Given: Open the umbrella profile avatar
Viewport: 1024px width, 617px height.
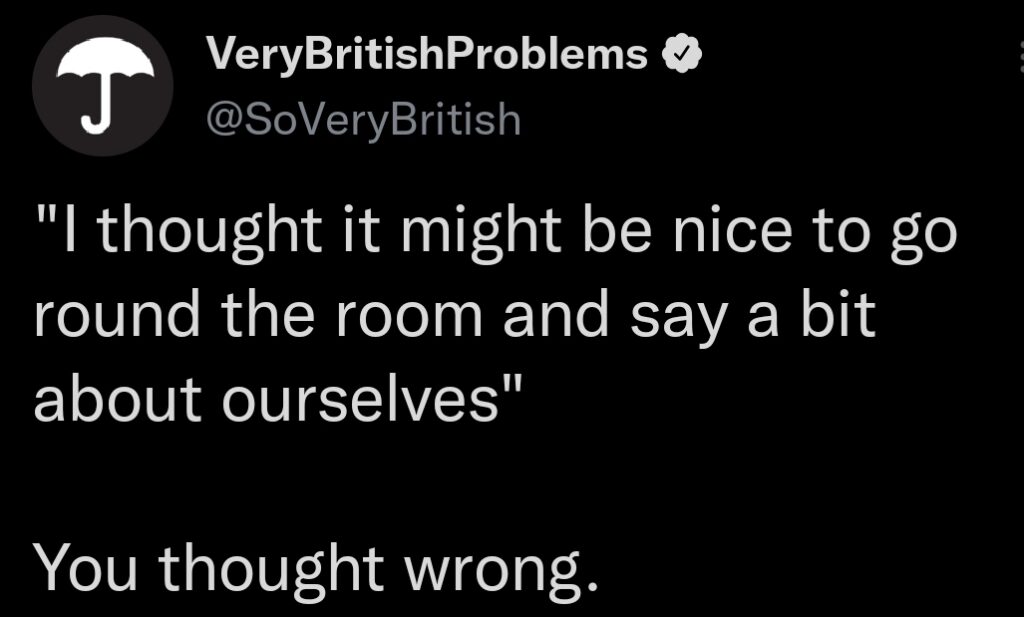Looking at the screenshot, I should [x=103, y=86].
